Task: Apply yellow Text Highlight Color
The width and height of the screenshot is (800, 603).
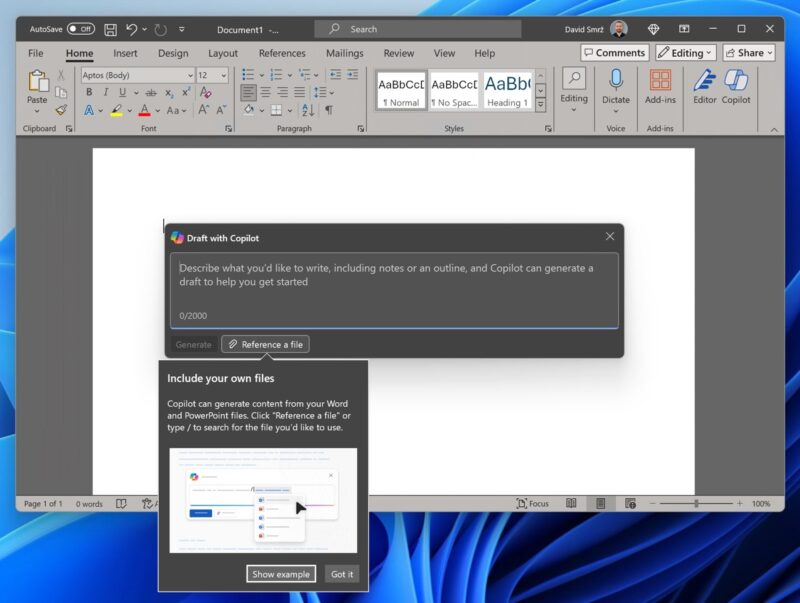Action: (117, 110)
